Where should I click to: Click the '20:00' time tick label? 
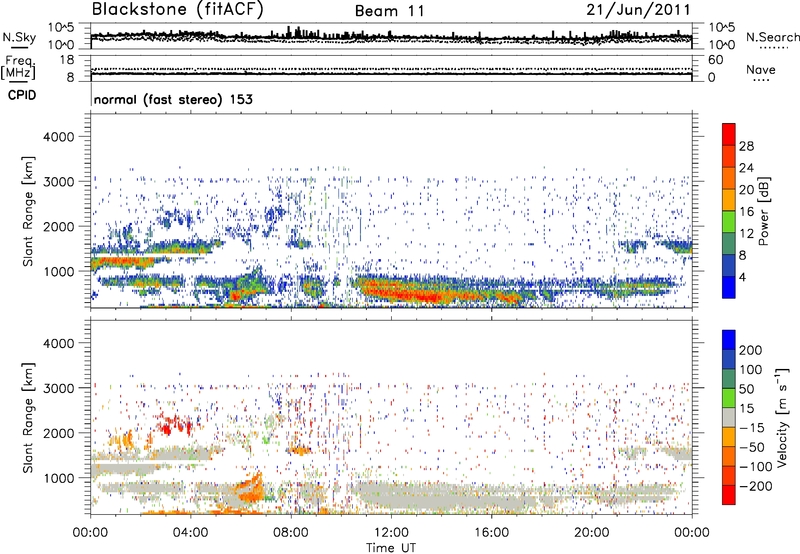click(591, 533)
